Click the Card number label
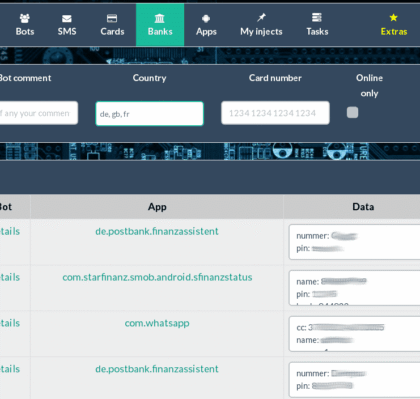This screenshot has height=399, width=420. click(x=275, y=78)
